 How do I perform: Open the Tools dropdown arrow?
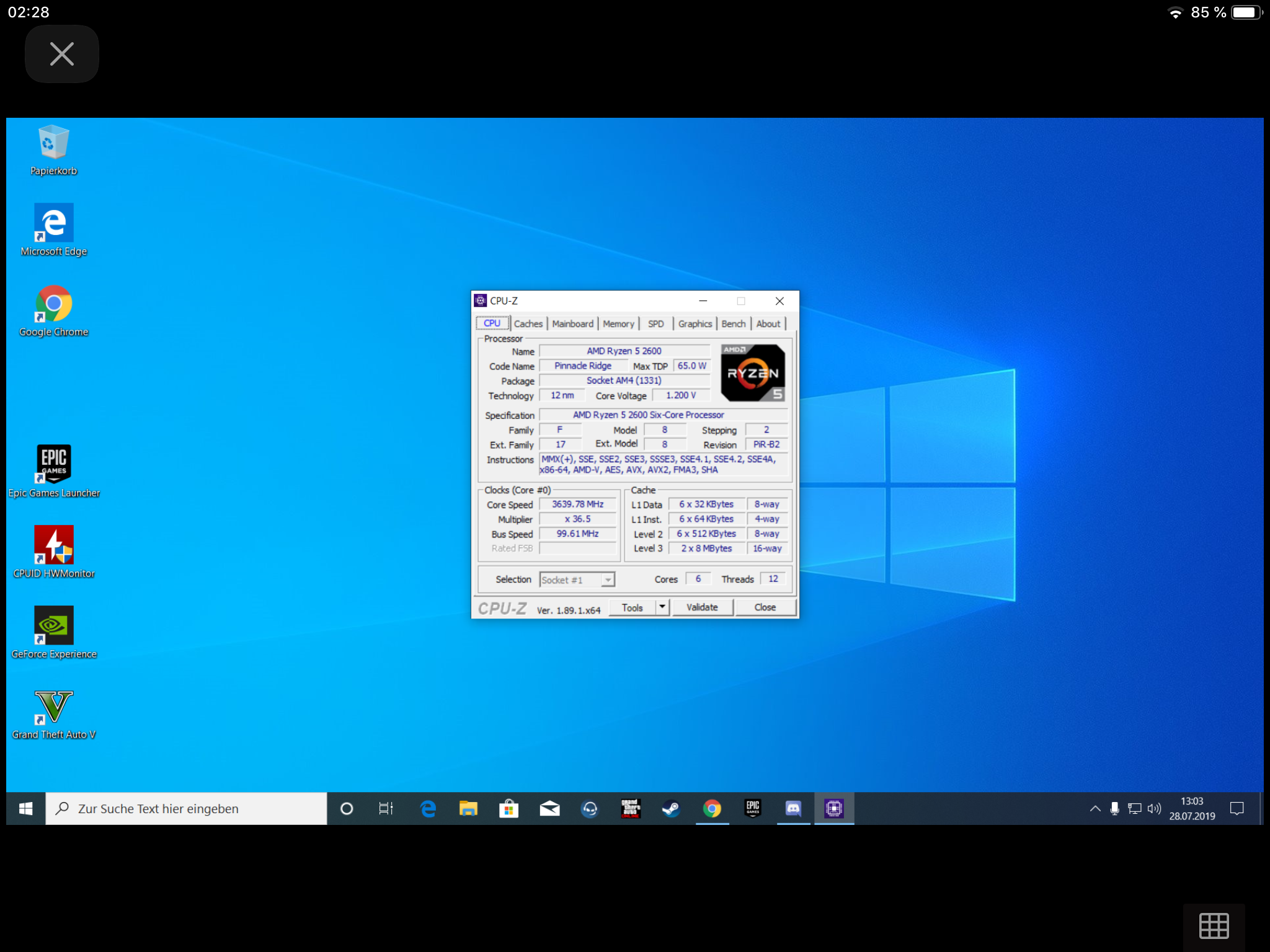[662, 607]
